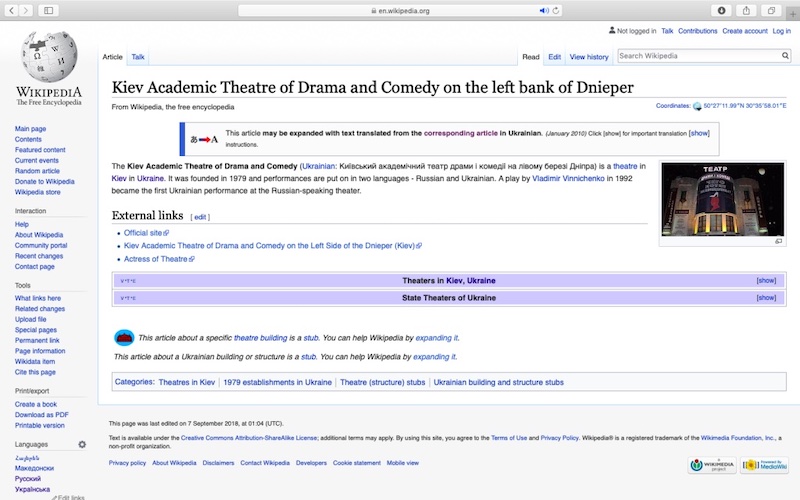Image resolution: width=800 pixels, height=500 pixels.
Task: Click the Cite this page link
Action: [35, 372]
